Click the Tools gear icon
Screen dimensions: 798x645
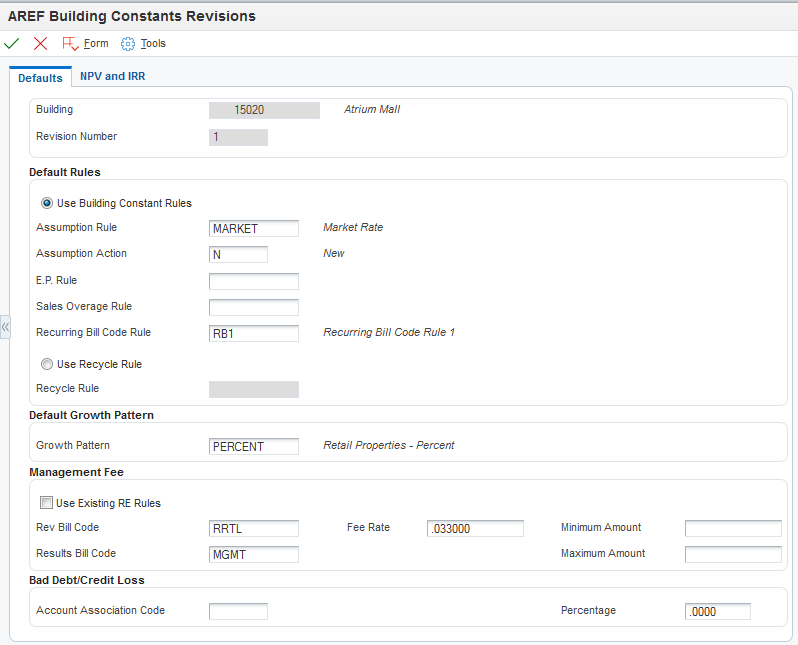tap(128, 44)
